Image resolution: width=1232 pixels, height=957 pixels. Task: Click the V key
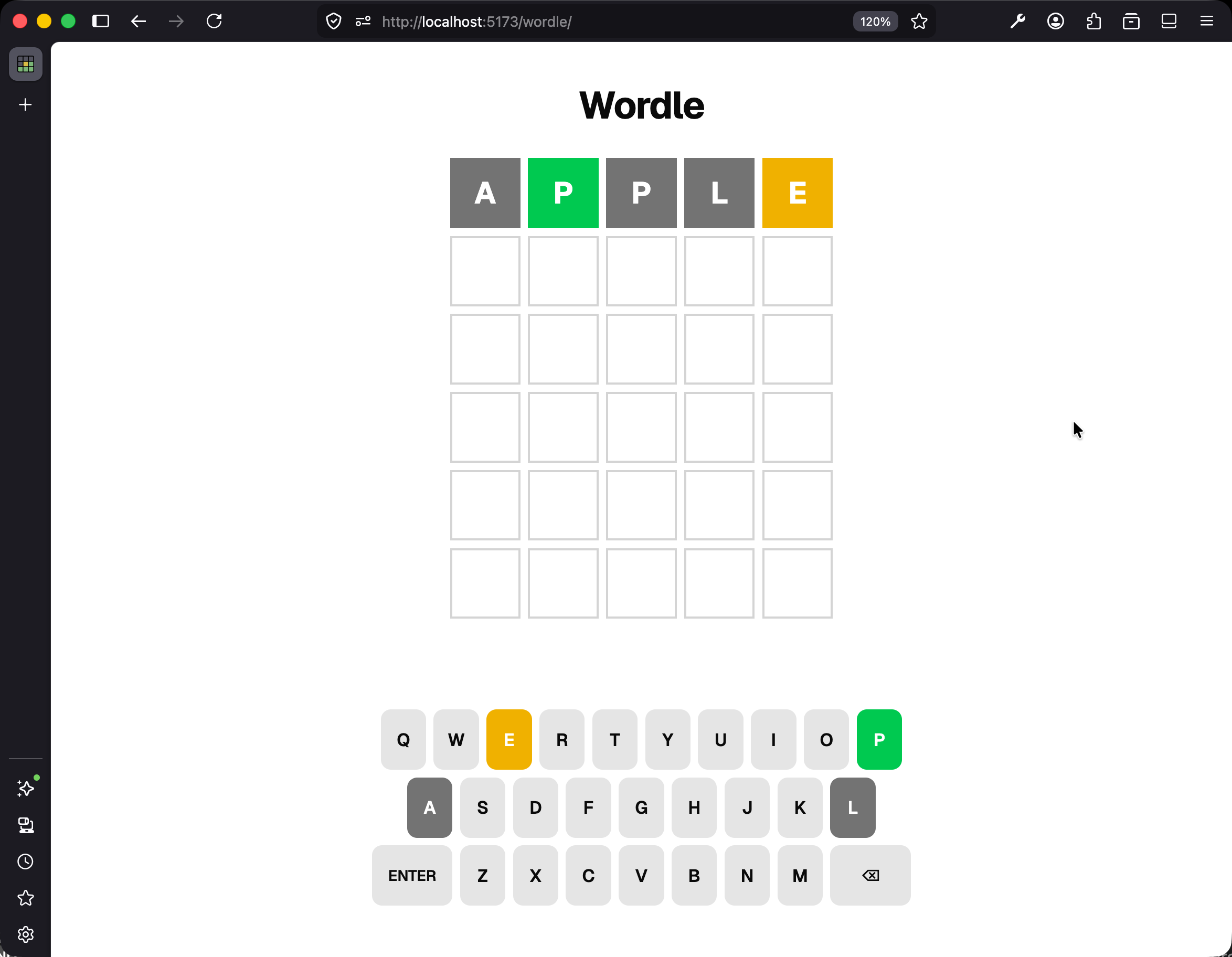(x=641, y=875)
